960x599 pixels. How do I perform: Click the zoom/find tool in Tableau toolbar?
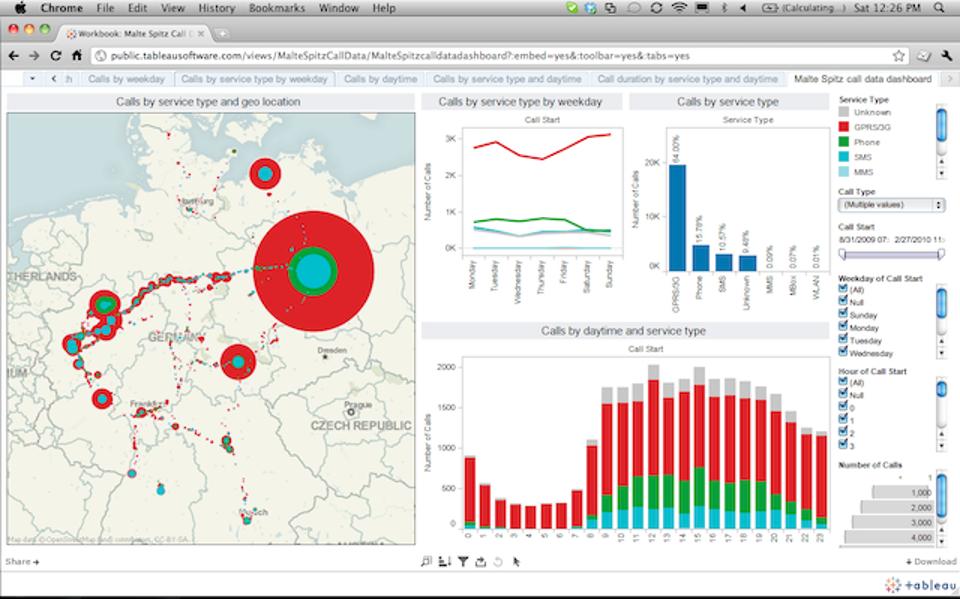(426, 561)
